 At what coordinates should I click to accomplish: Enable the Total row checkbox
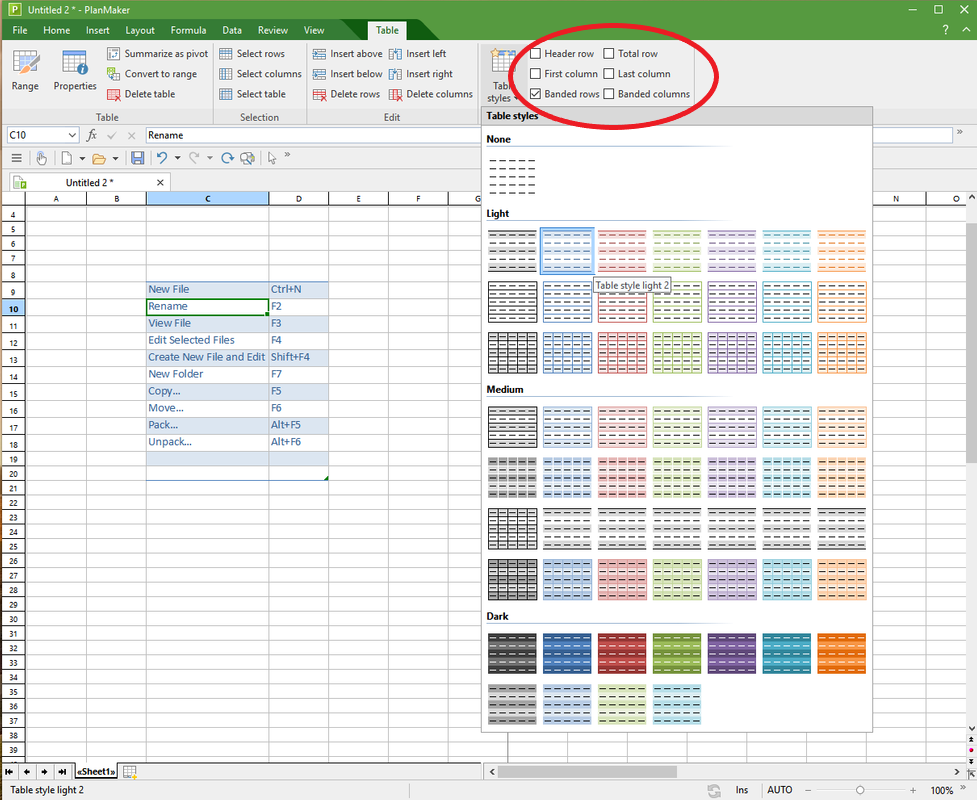click(609, 54)
